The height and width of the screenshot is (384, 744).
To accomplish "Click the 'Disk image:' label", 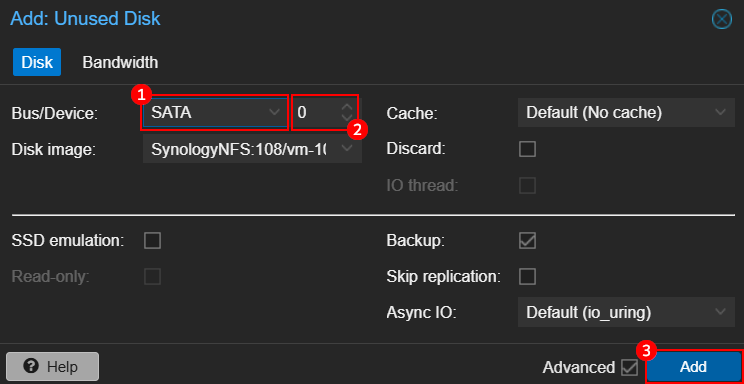I will point(54,150).
